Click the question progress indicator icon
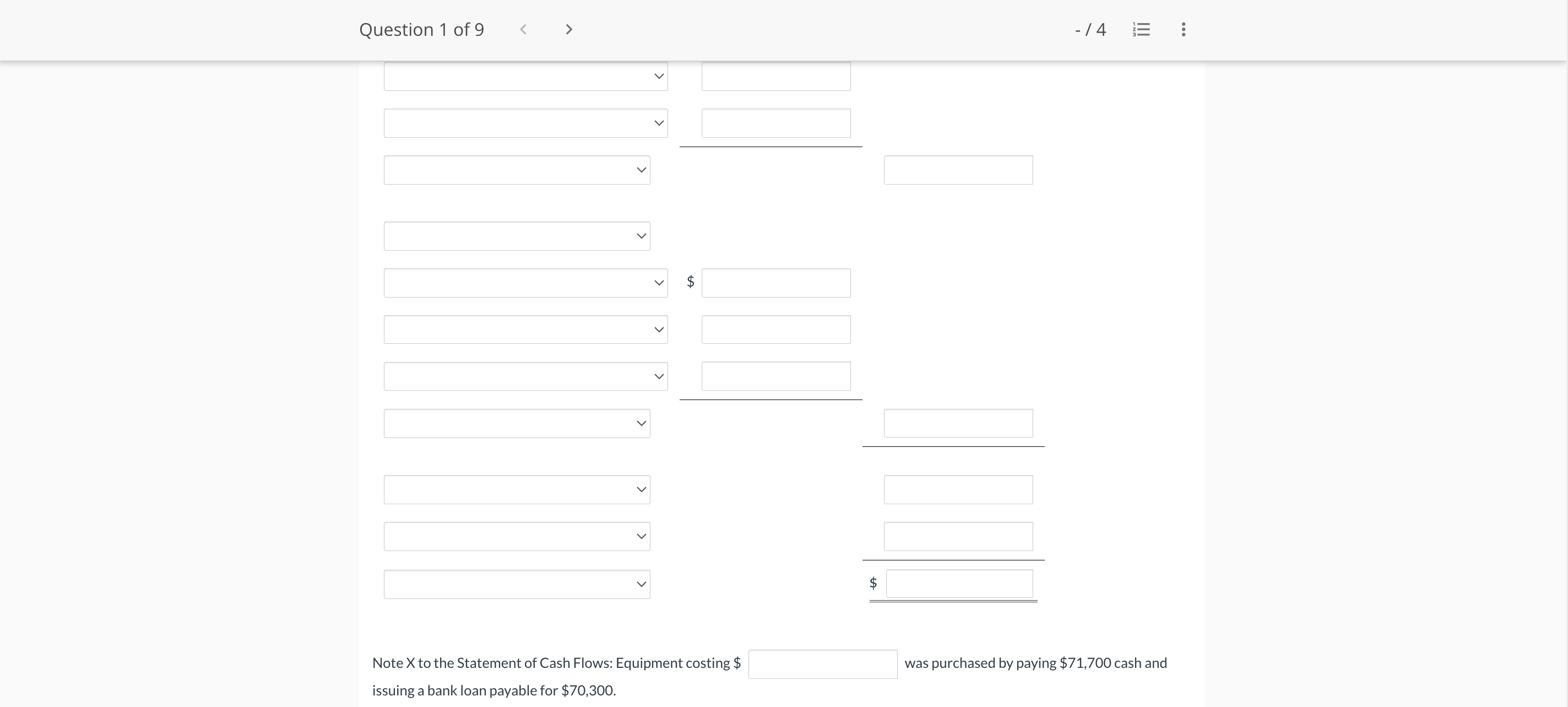The width and height of the screenshot is (1568, 707). pos(1141,28)
